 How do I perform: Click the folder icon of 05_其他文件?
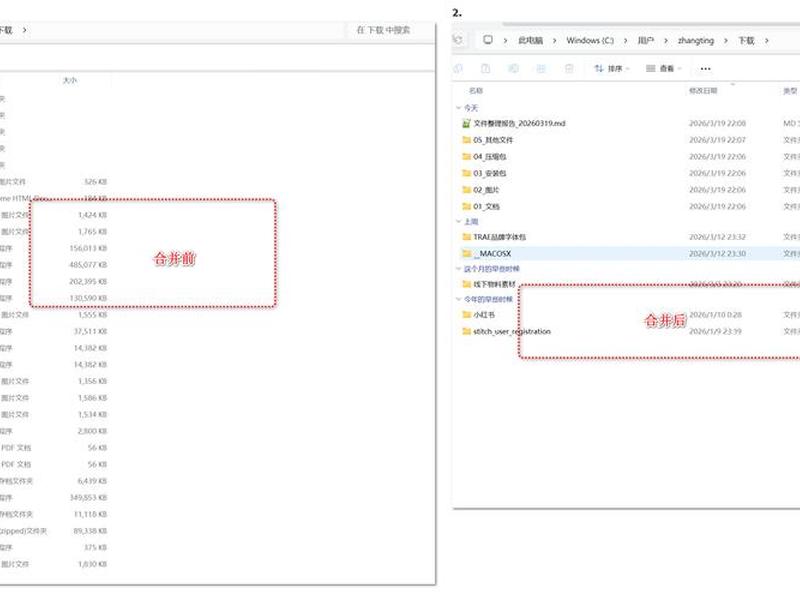point(466,140)
